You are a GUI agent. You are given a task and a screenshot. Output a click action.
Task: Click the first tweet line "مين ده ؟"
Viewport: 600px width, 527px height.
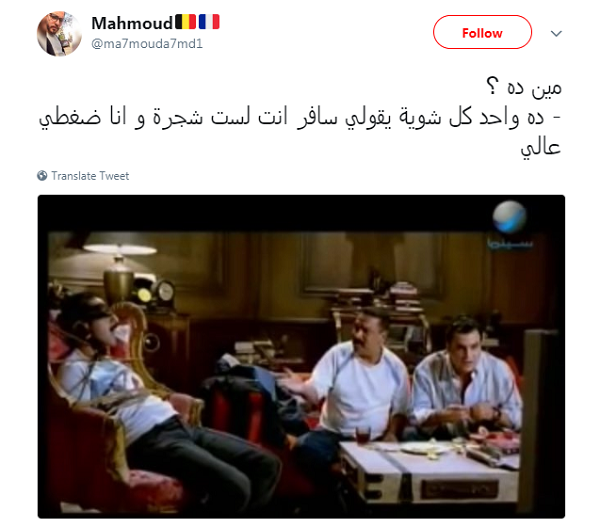(x=523, y=87)
